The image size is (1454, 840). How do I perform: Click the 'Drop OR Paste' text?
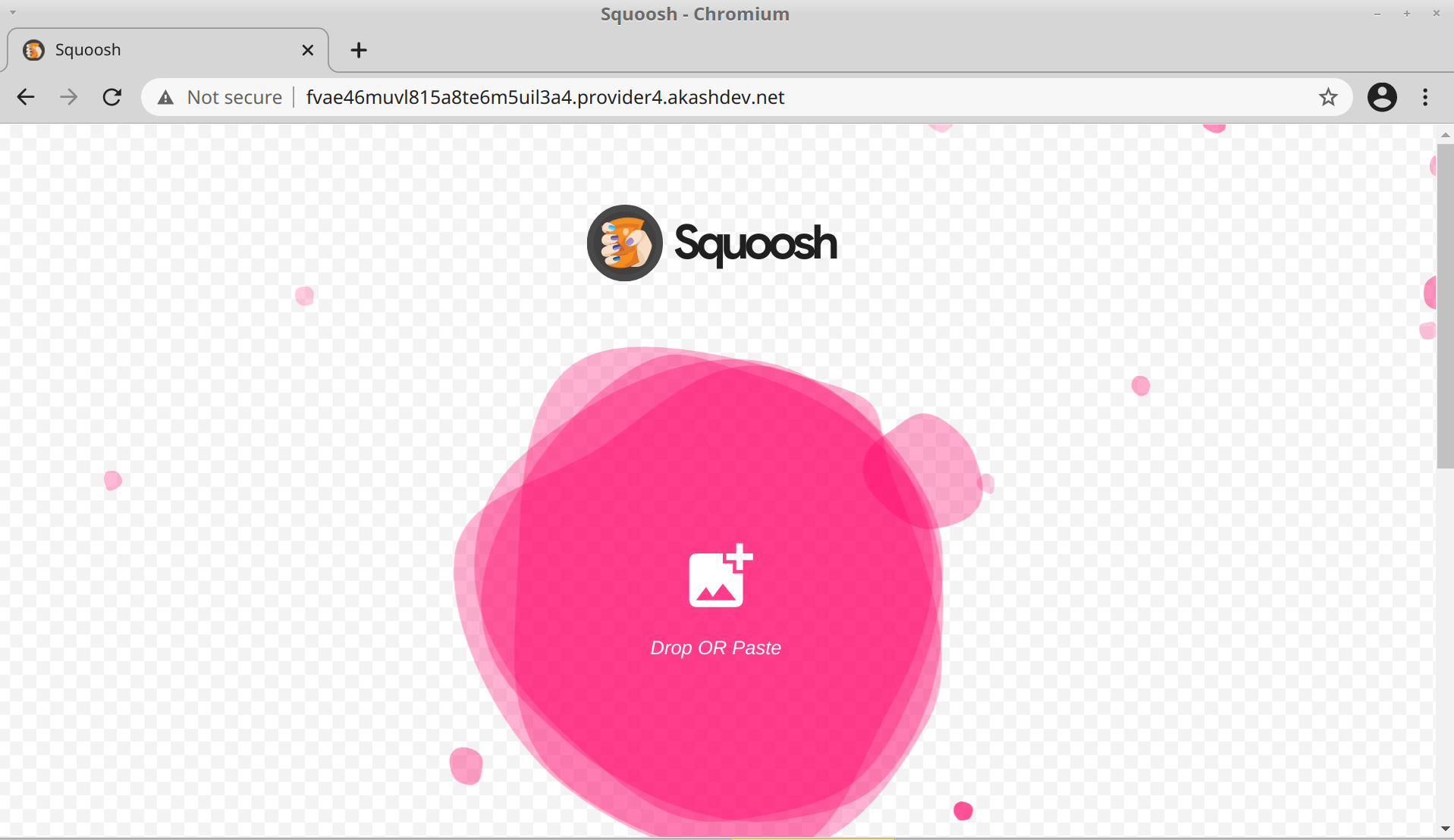715,648
